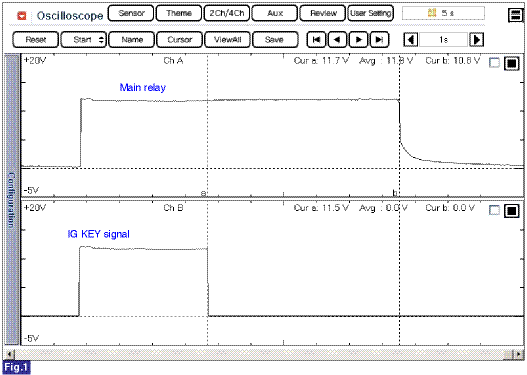Toggle the filled square box on Ch A
Viewport: 527px width, 375px height.
(512, 63)
